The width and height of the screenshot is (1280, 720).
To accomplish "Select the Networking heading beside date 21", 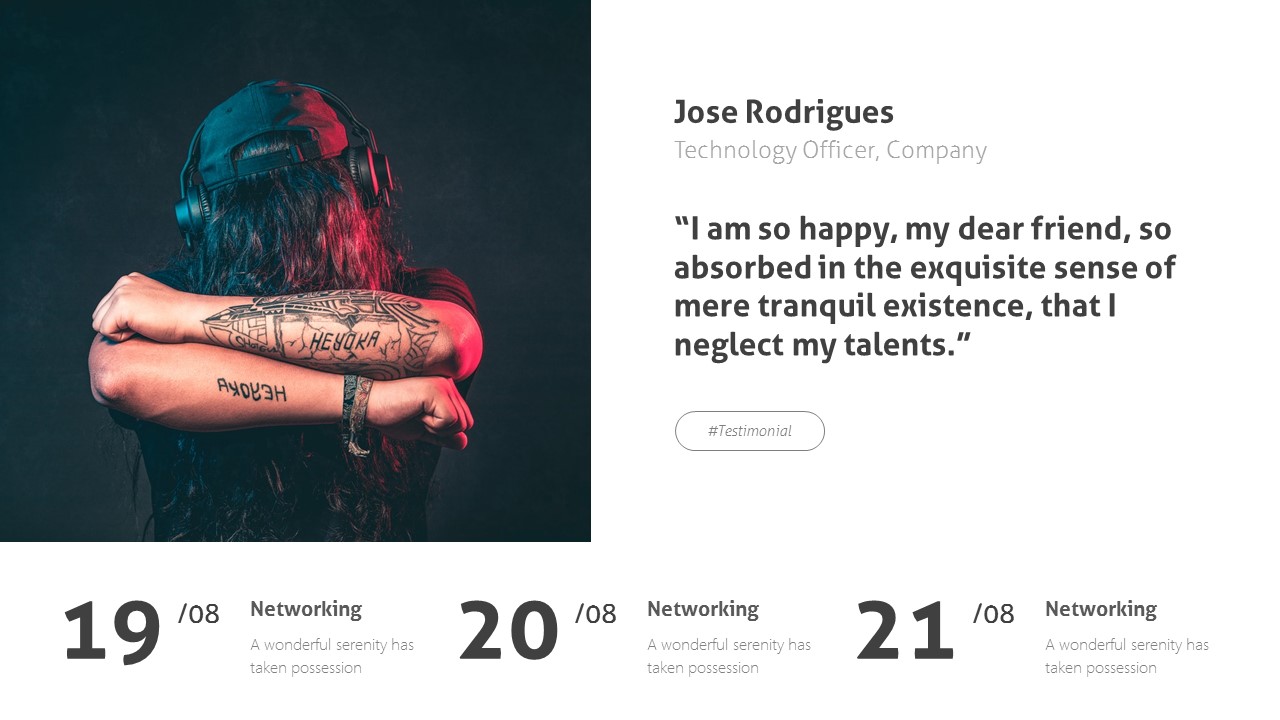I will coord(1100,609).
